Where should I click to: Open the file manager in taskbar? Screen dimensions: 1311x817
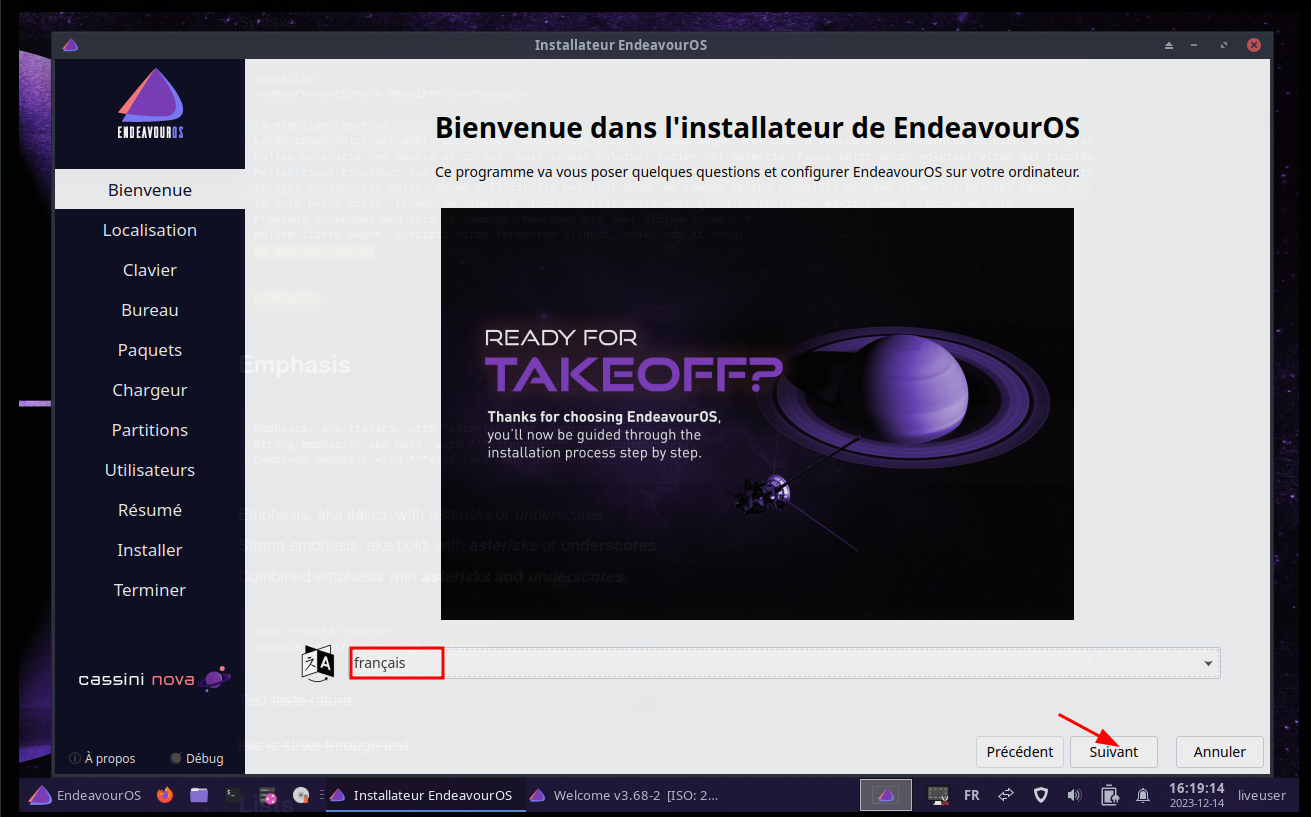click(199, 796)
